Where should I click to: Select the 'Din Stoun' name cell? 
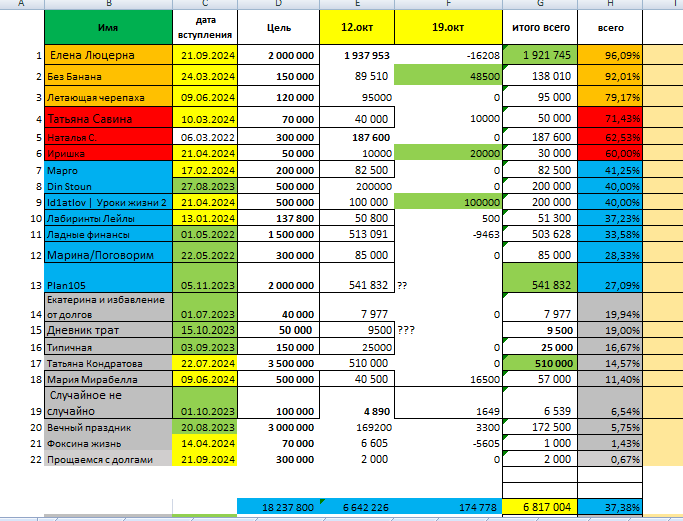coord(108,186)
